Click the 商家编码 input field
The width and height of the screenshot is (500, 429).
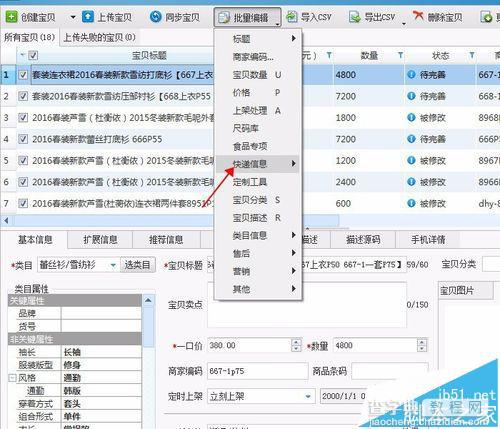pos(258,371)
